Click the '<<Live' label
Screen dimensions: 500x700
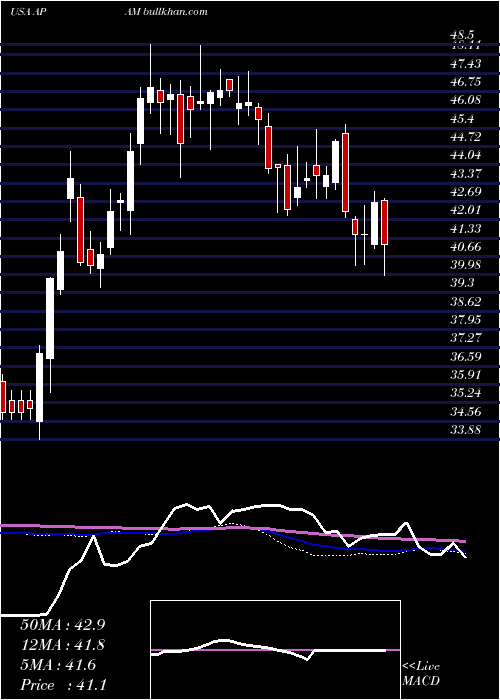click(421, 667)
